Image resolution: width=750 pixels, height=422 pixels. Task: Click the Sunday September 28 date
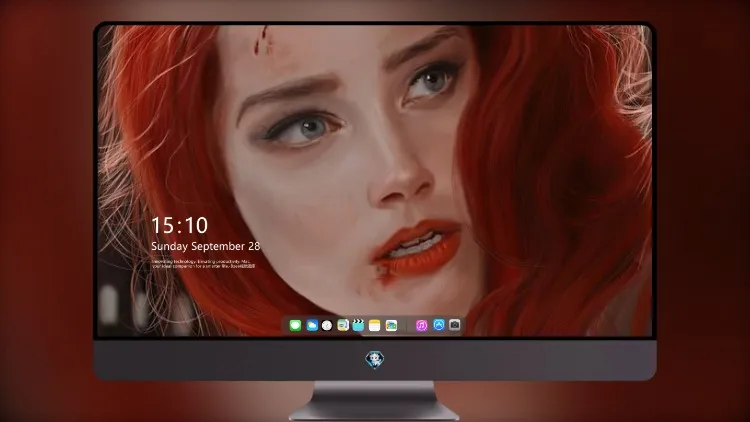pos(206,246)
